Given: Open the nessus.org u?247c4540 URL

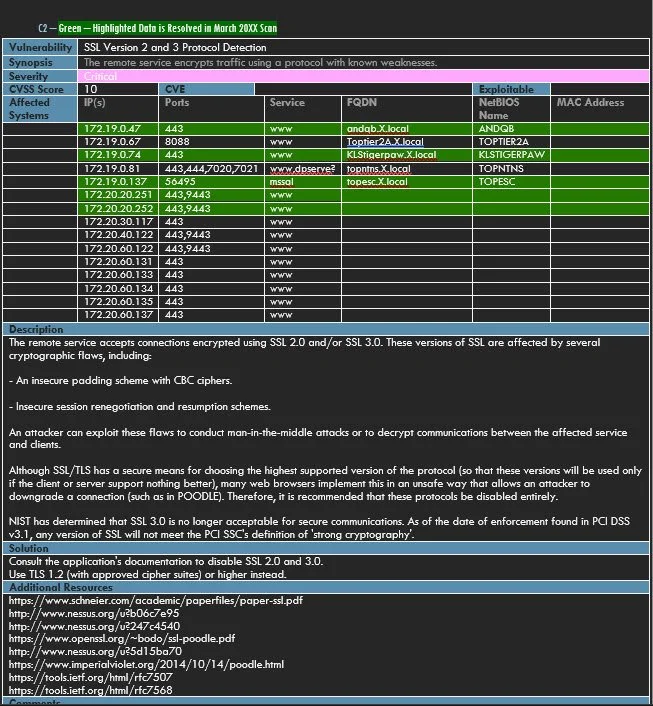Looking at the screenshot, I should 94,626.
